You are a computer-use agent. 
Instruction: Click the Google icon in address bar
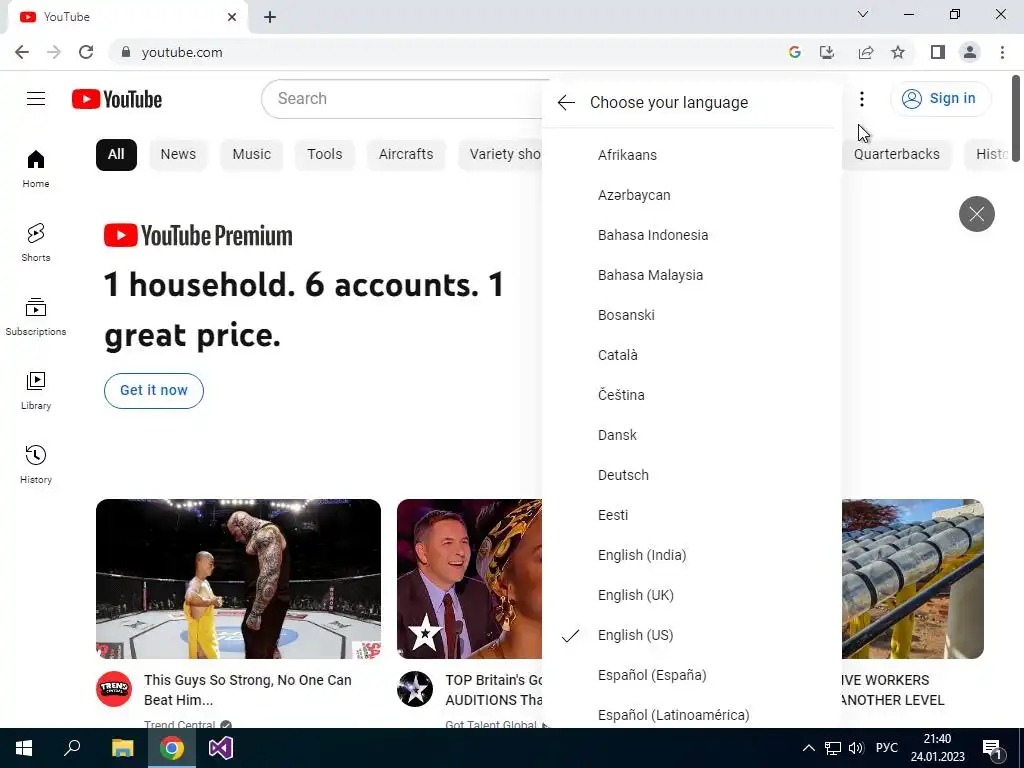point(795,52)
